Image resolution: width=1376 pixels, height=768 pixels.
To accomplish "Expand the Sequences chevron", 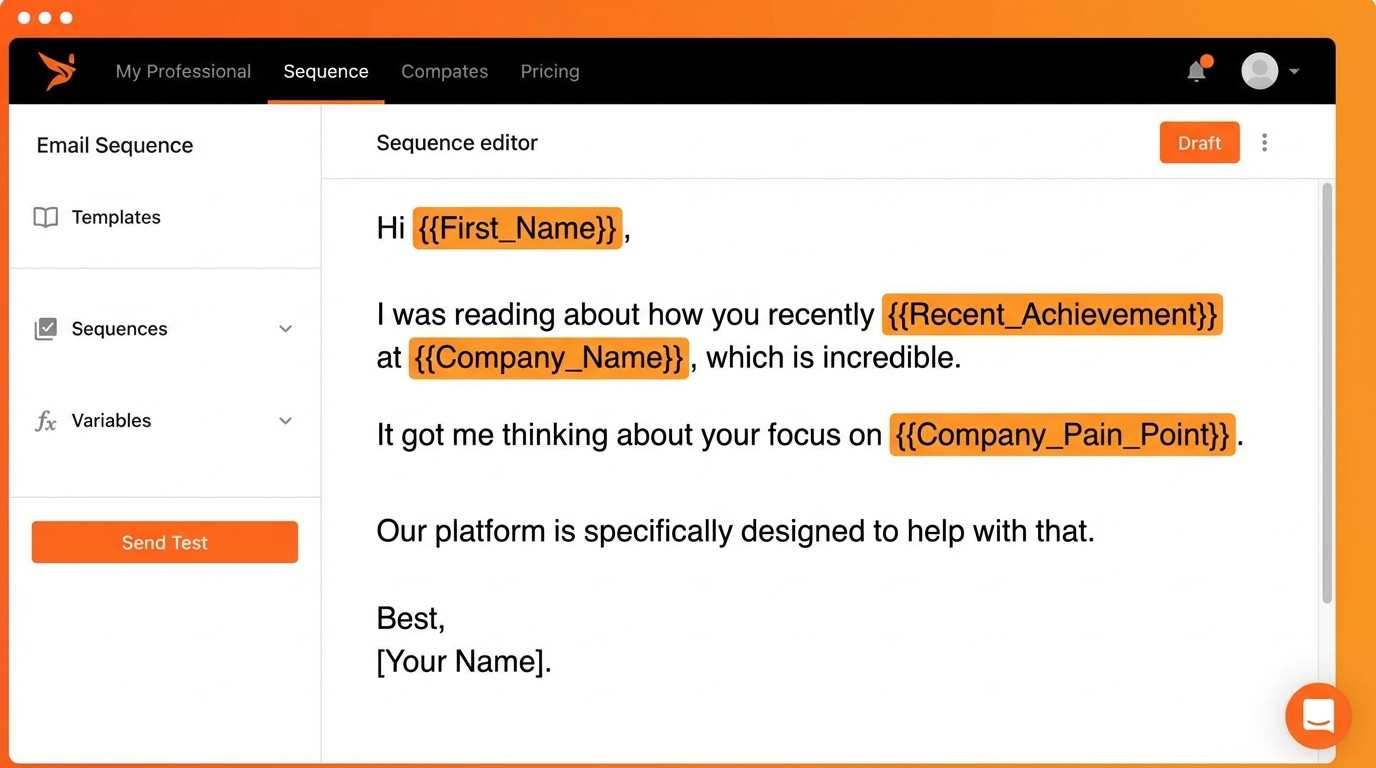I will (x=285, y=329).
